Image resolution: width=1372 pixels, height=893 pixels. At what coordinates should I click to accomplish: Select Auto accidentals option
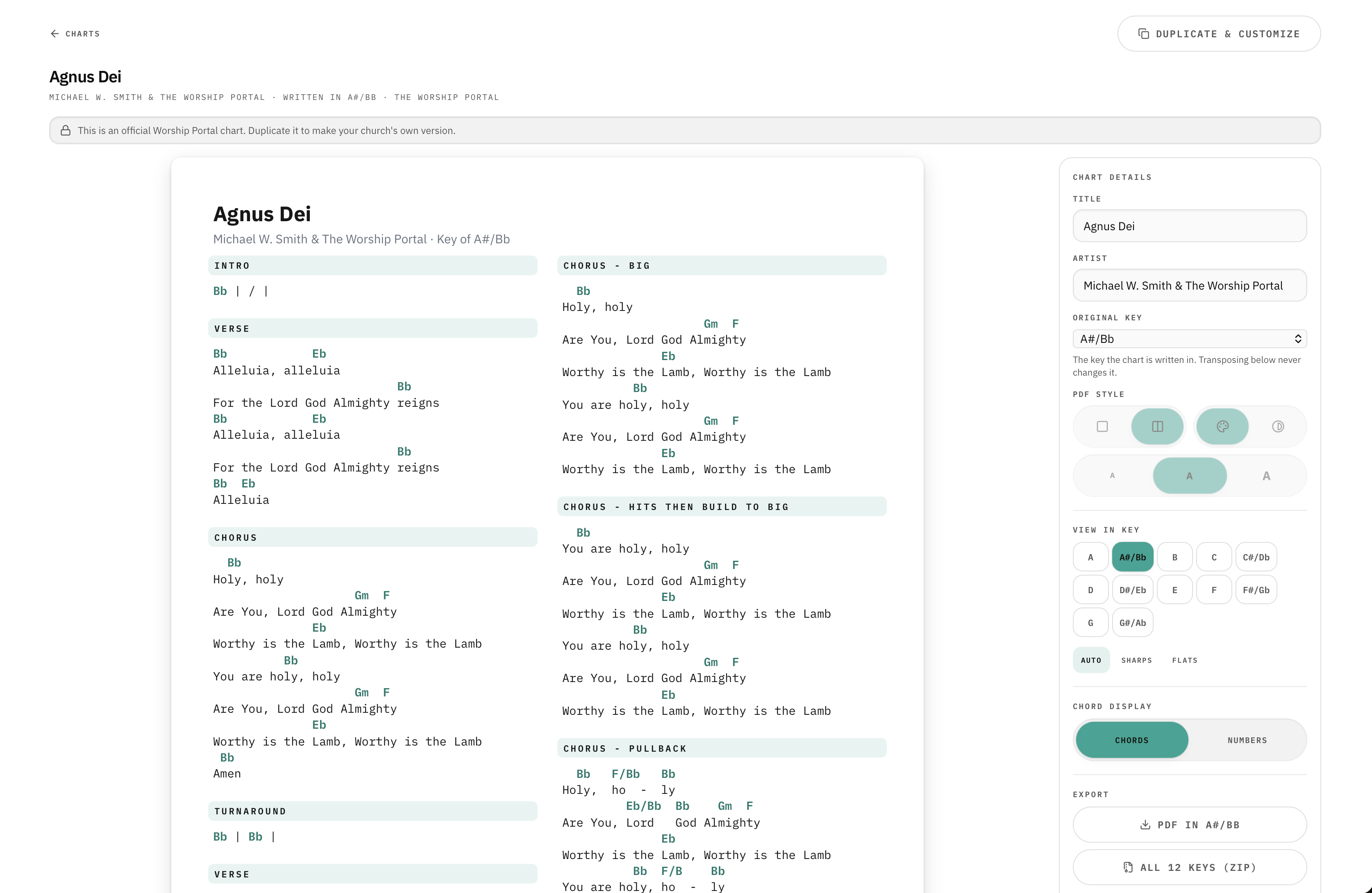tap(1091, 660)
